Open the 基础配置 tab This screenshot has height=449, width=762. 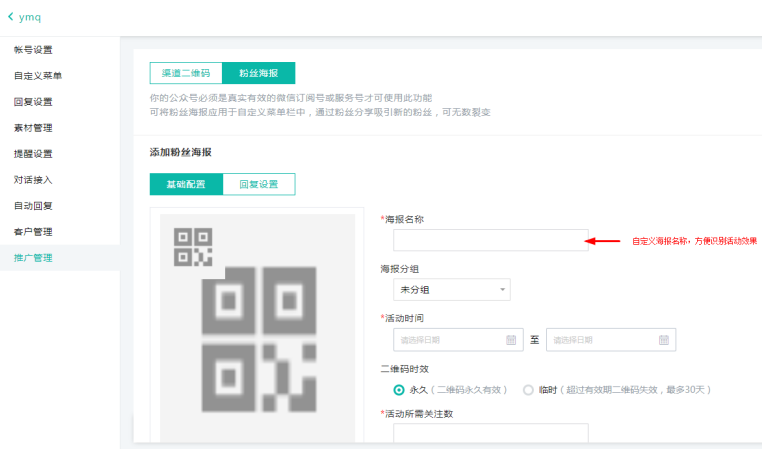pos(186,184)
